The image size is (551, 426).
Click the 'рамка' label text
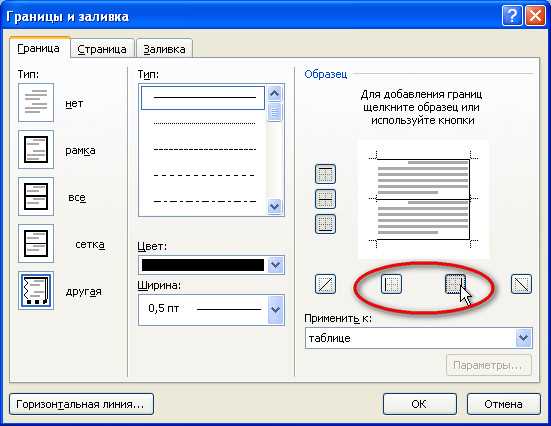80,150
